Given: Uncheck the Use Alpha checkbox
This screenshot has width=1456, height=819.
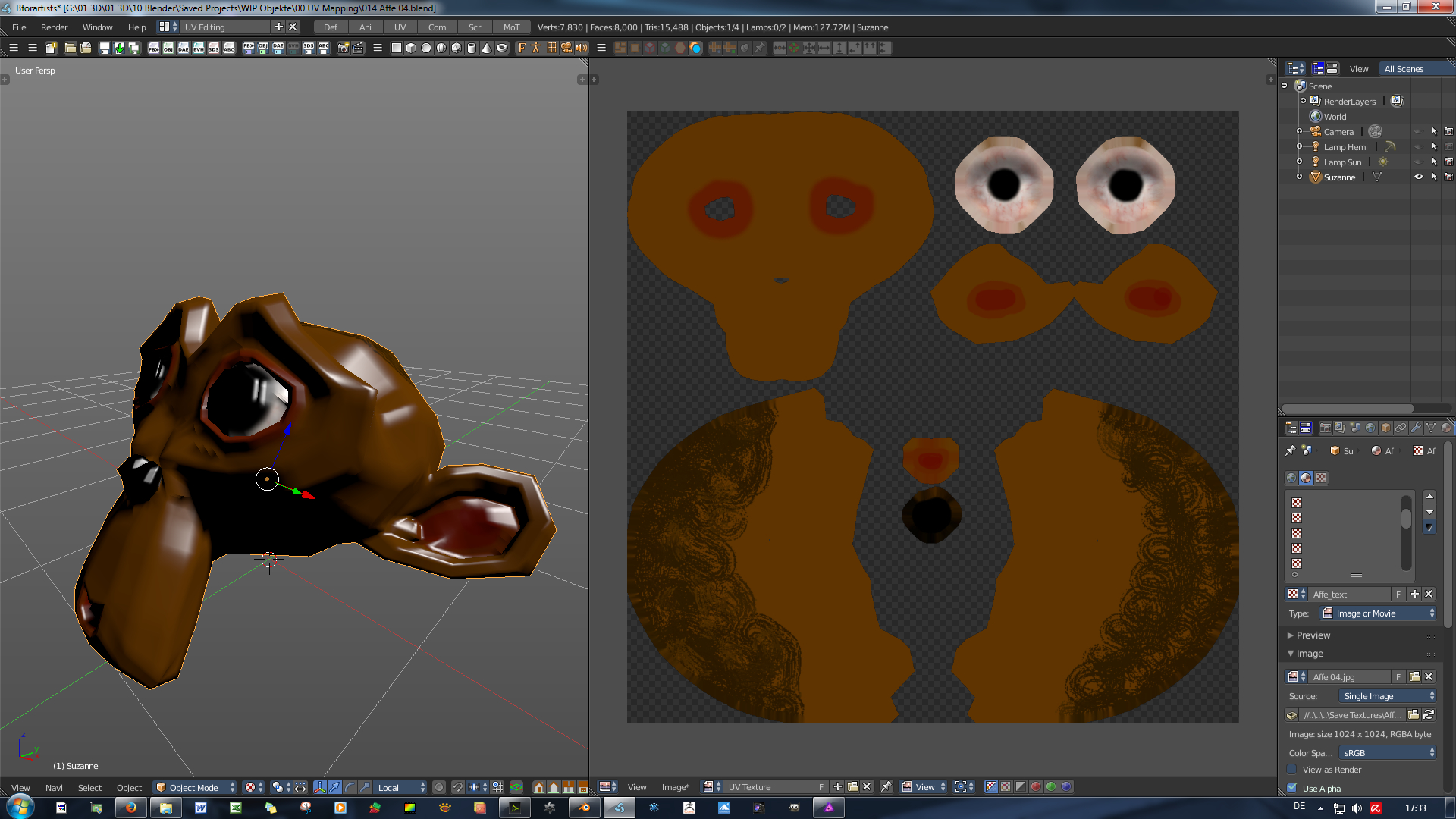Looking at the screenshot, I should click(x=1292, y=789).
